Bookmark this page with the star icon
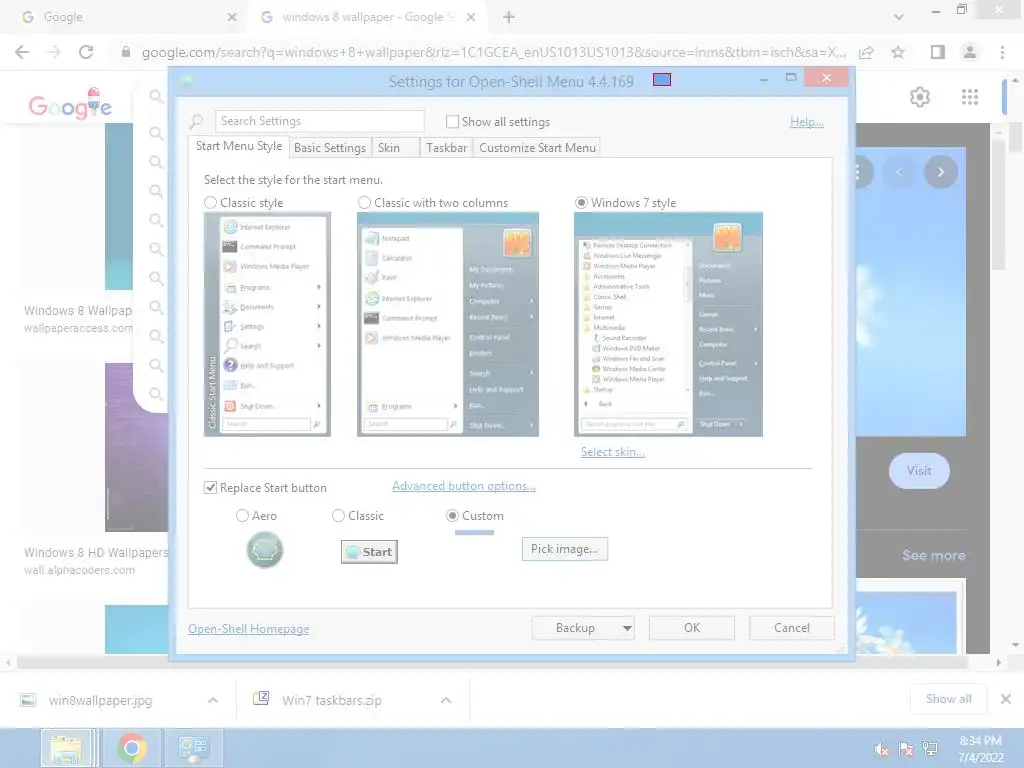Viewport: 1024px width, 768px height. click(x=898, y=52)
